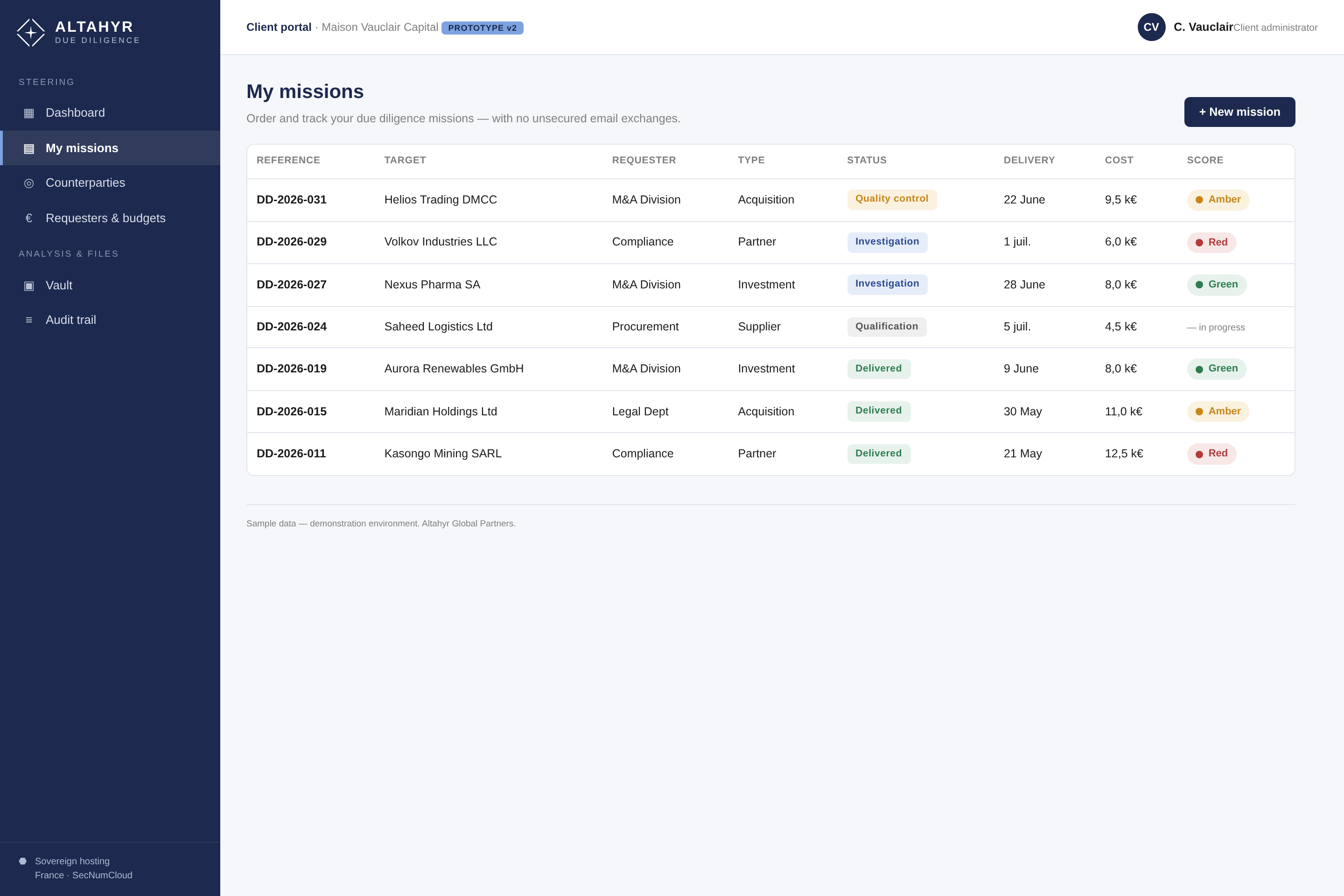Click target Helios Trading DMCC
Image resolution: width=1344 pixels, height=896 pixels.
pyautogui.click(x=441, y=199)
